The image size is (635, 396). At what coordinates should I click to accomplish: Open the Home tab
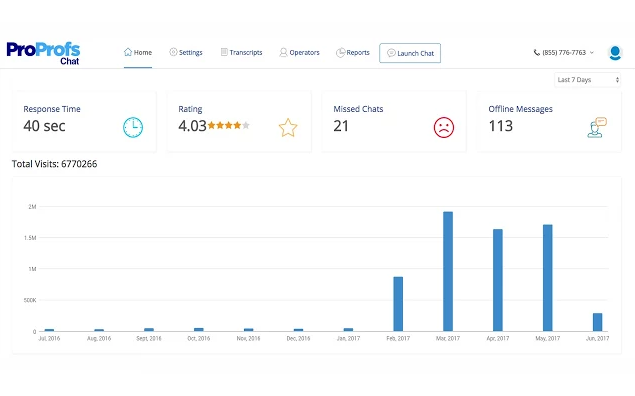(x=138, y=53)
